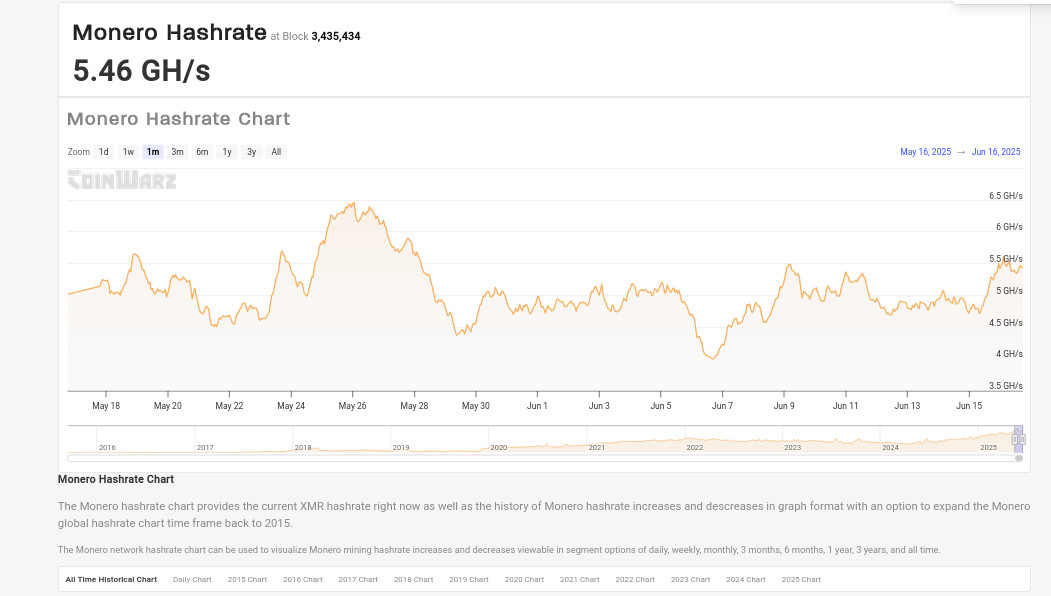Click the navigator range handle on the timeline
1051x596 pixels.
(x=1018, y=440)
